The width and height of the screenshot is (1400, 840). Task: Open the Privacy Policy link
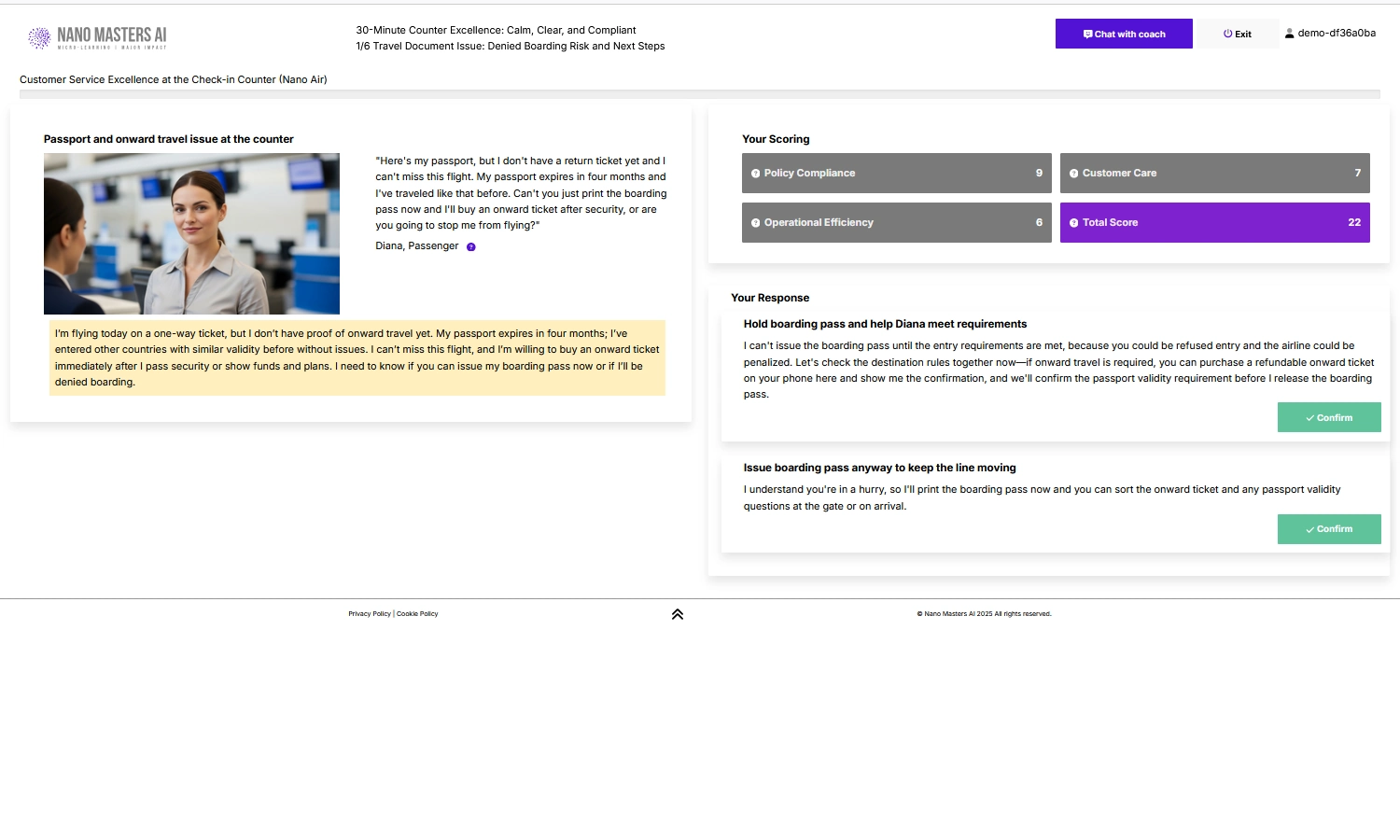coord(370,613)
